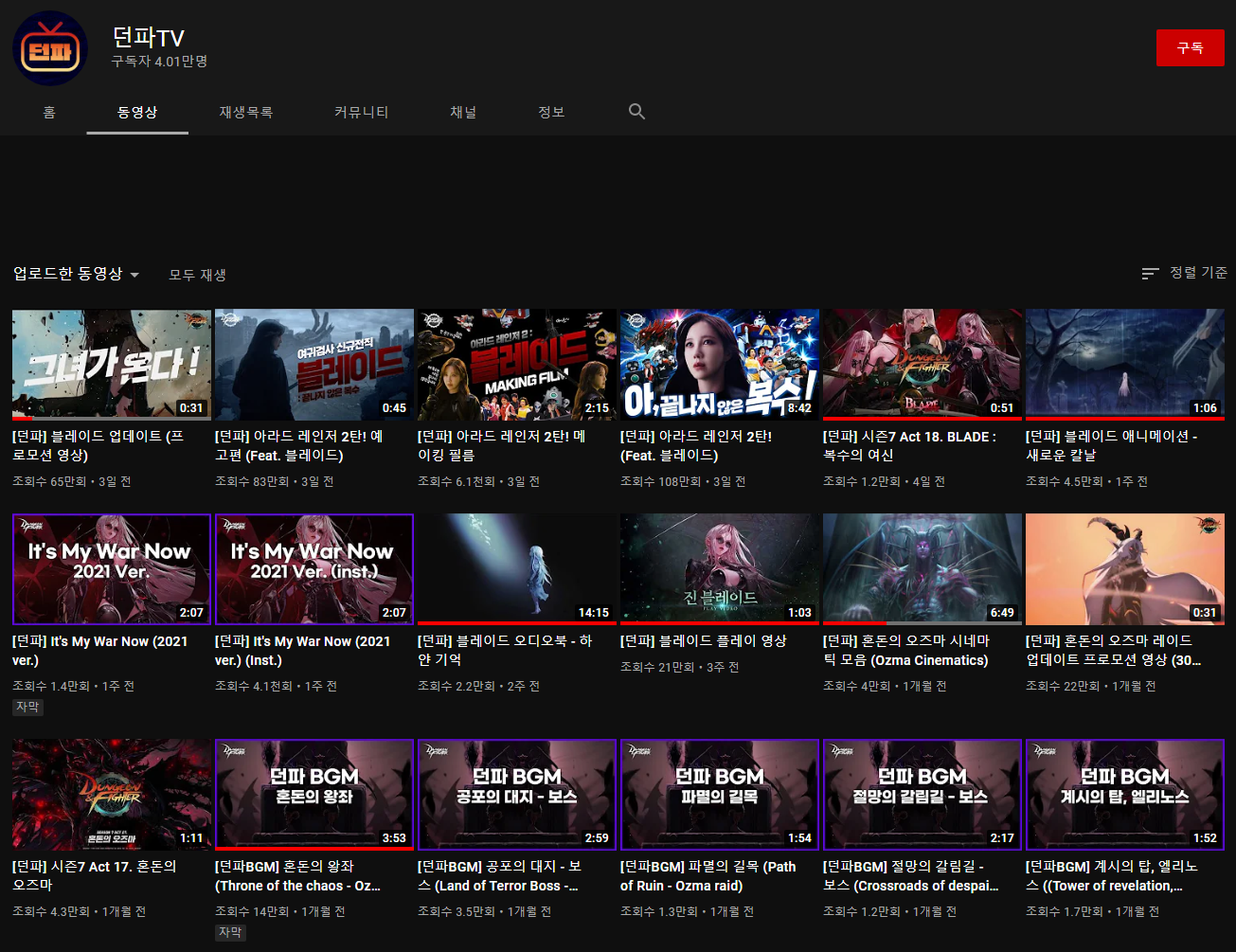Click title [던파BGM] 파멸의 길목
1236x952 pixels.
708,876
